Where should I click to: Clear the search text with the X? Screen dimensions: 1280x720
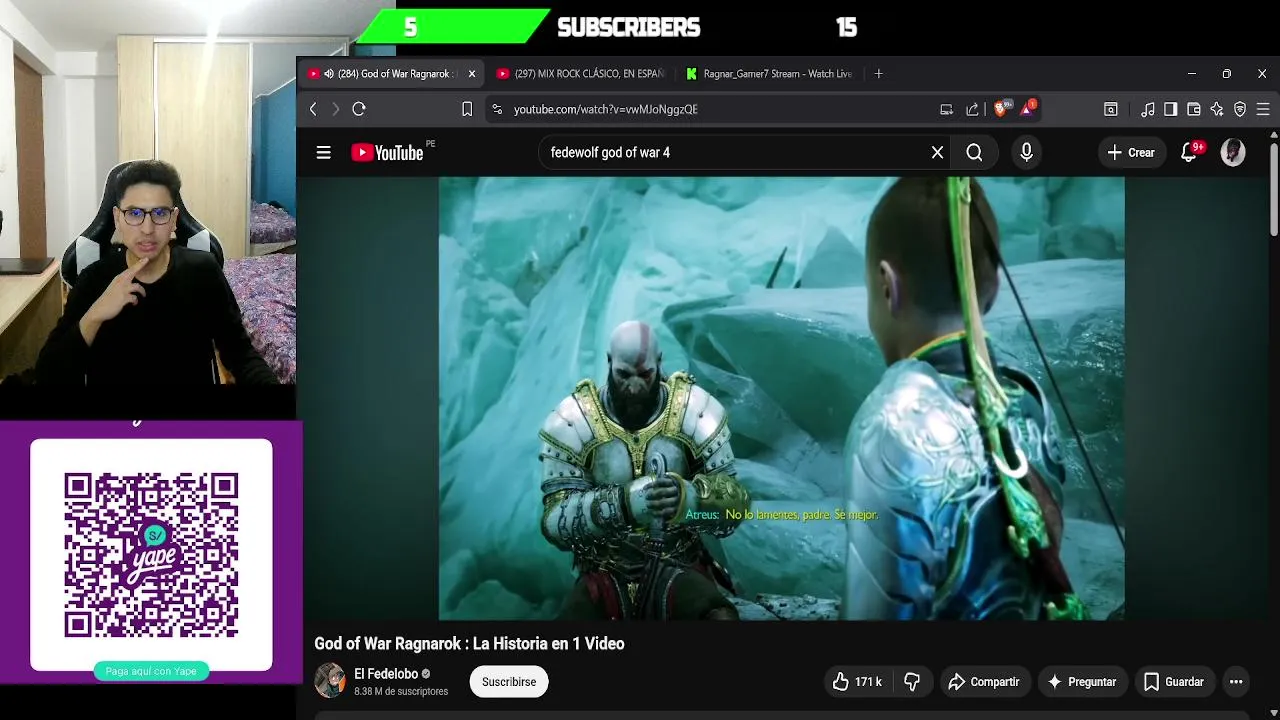tap(937, 153)
